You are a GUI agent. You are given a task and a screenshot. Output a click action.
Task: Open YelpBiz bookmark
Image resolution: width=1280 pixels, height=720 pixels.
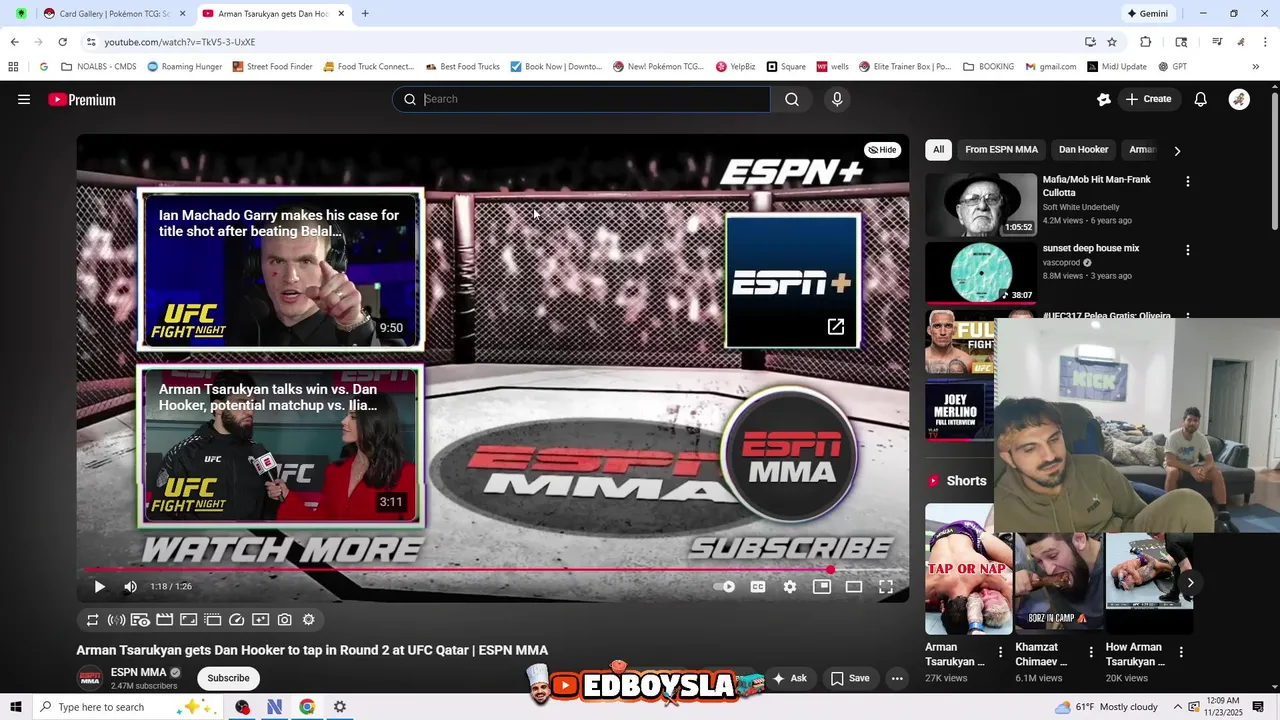point(735,67)
